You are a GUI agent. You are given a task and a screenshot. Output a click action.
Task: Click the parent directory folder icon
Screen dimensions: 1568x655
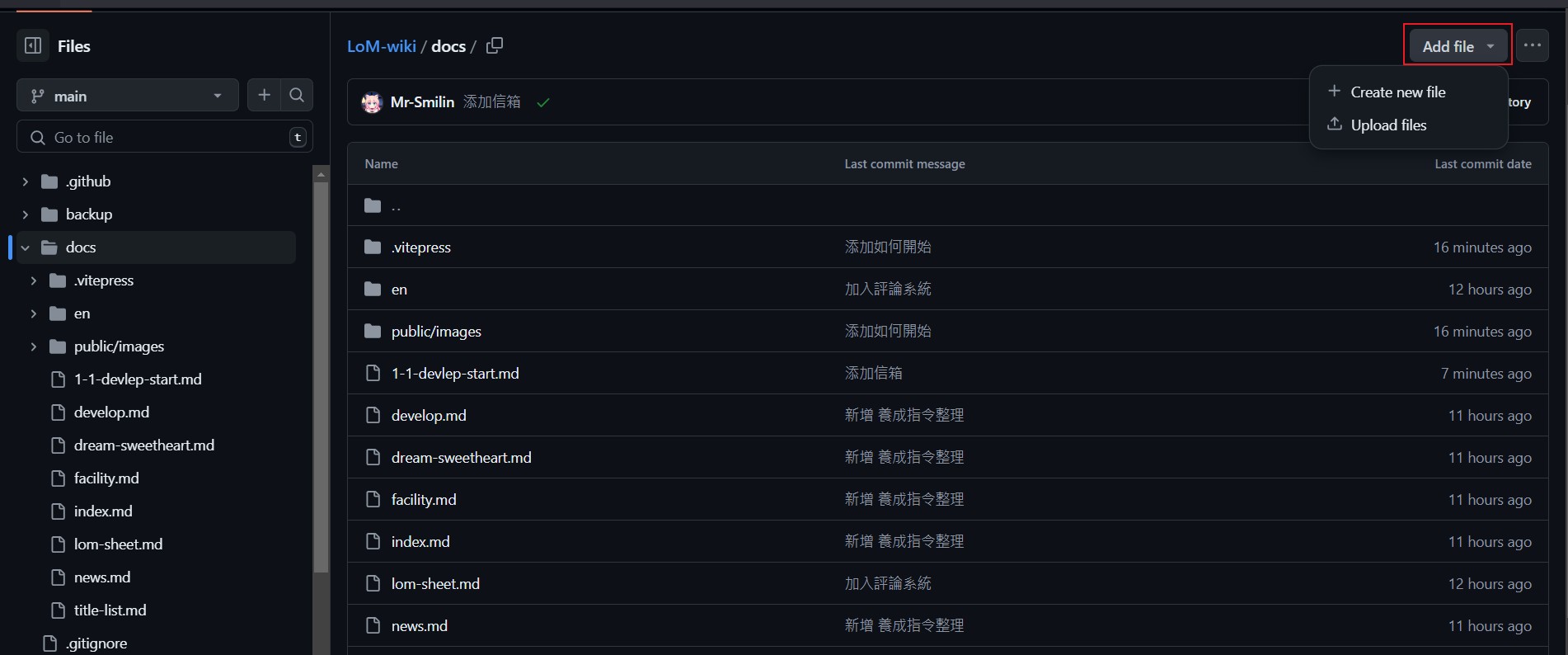pyautogui.click(x=373, y=205)
